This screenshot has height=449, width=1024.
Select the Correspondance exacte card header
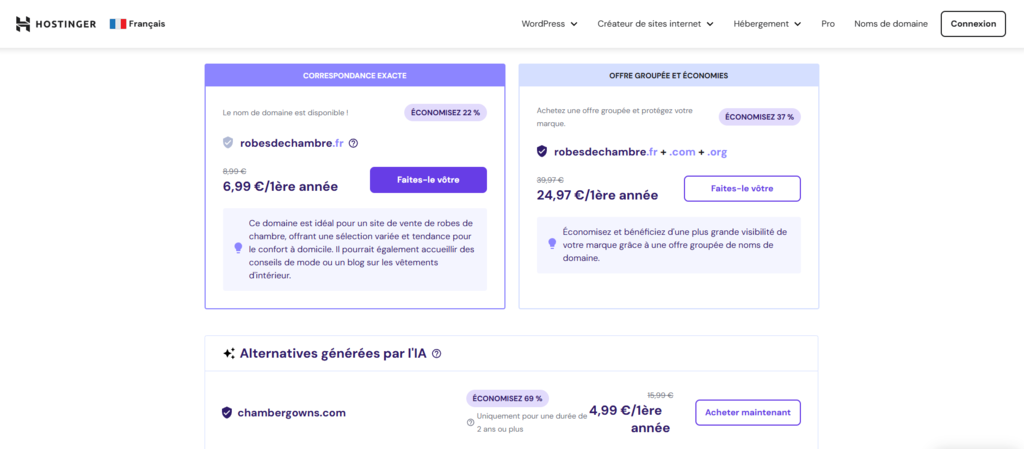point(355,76)
